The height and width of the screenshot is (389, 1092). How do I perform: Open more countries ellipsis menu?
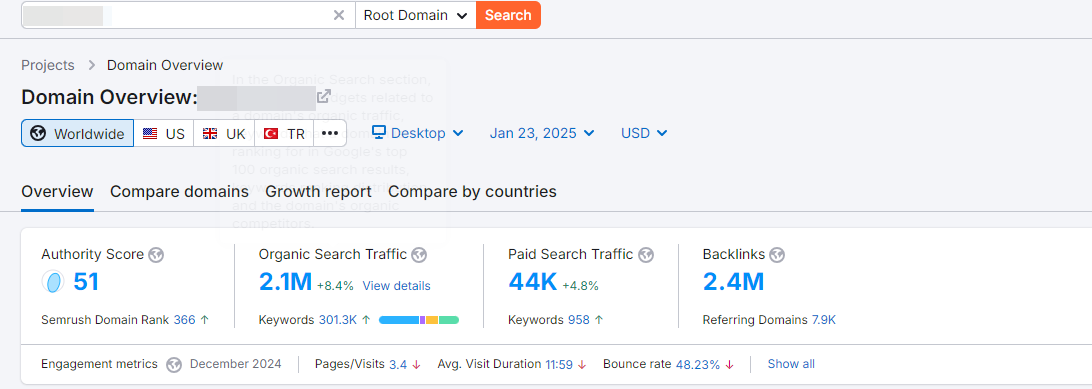pyautogui.click(x=330, y=133)
